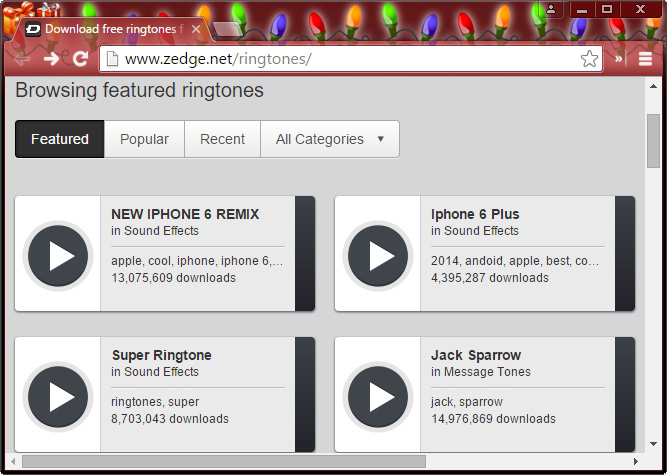The image size is (667, 475).
Task: Click the '2014, andoid, apple, best' tags
Action: point(515,261)
